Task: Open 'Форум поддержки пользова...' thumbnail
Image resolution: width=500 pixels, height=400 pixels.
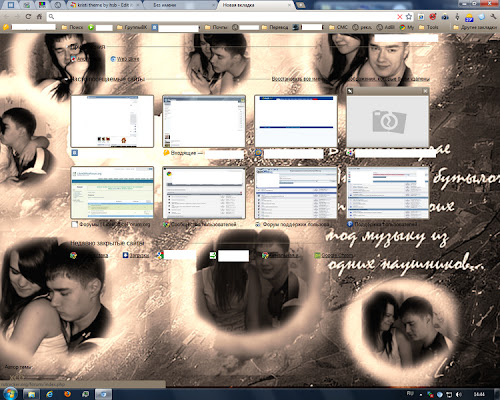Action: (296, 193)
